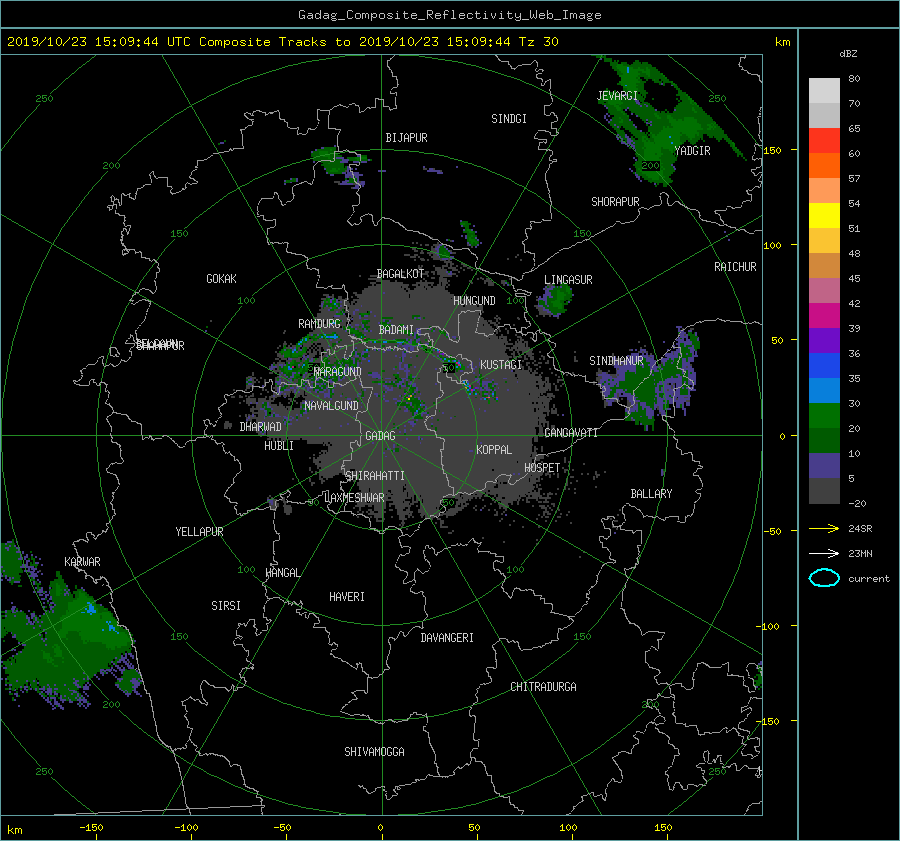The image size is (900, 841).
Task: Click the KARWAR city label
Action: click(x=82, y=562)
